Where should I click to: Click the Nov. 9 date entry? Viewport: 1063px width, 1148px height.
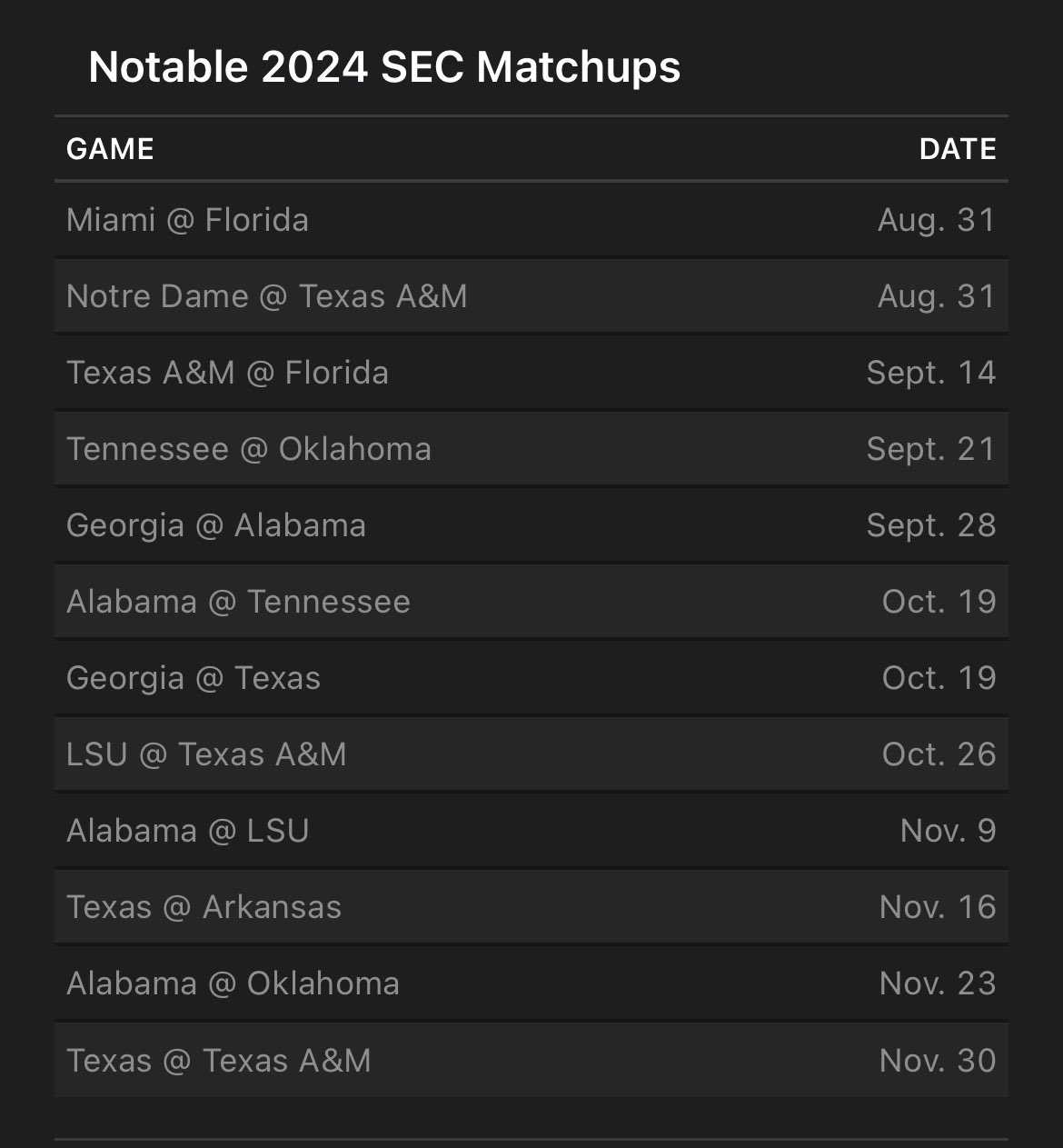coord(948,831)
